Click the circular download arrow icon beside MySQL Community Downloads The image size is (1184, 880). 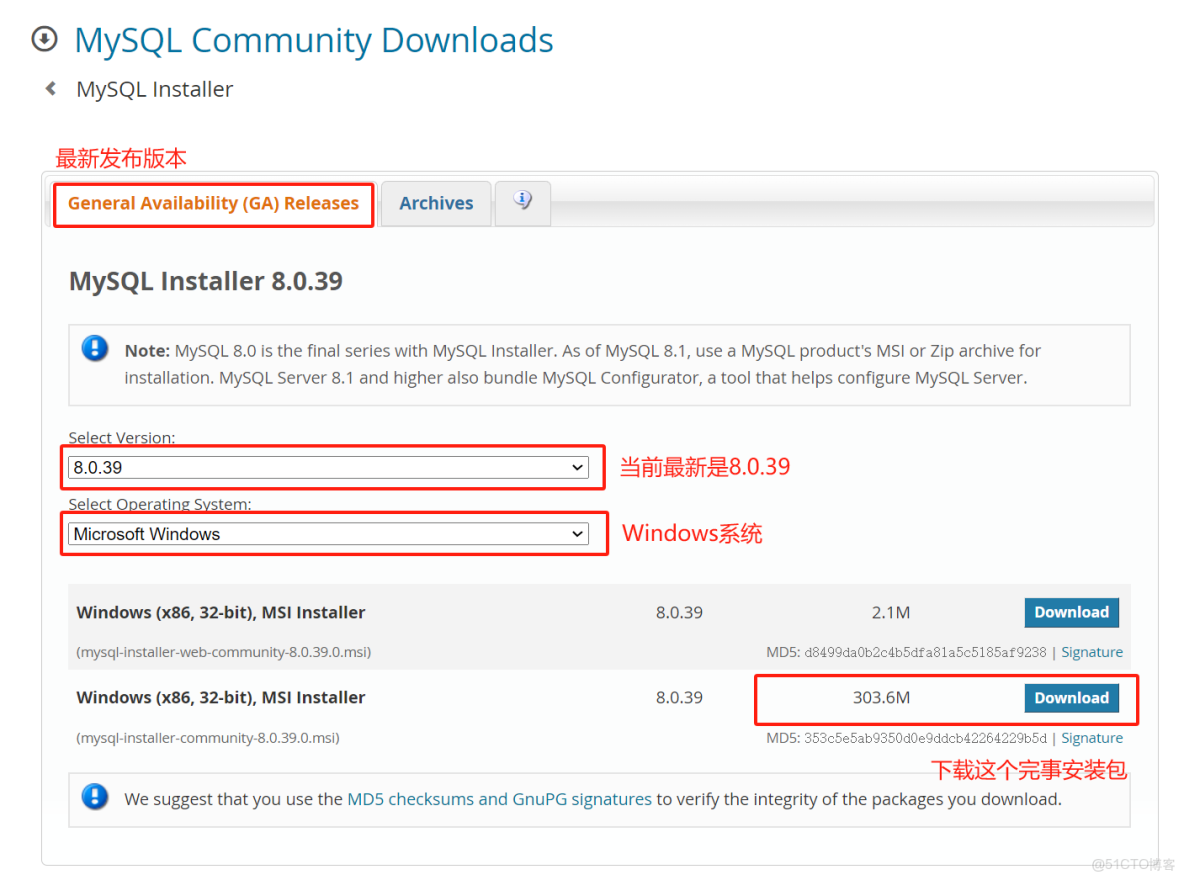click(x=44, y=38)
